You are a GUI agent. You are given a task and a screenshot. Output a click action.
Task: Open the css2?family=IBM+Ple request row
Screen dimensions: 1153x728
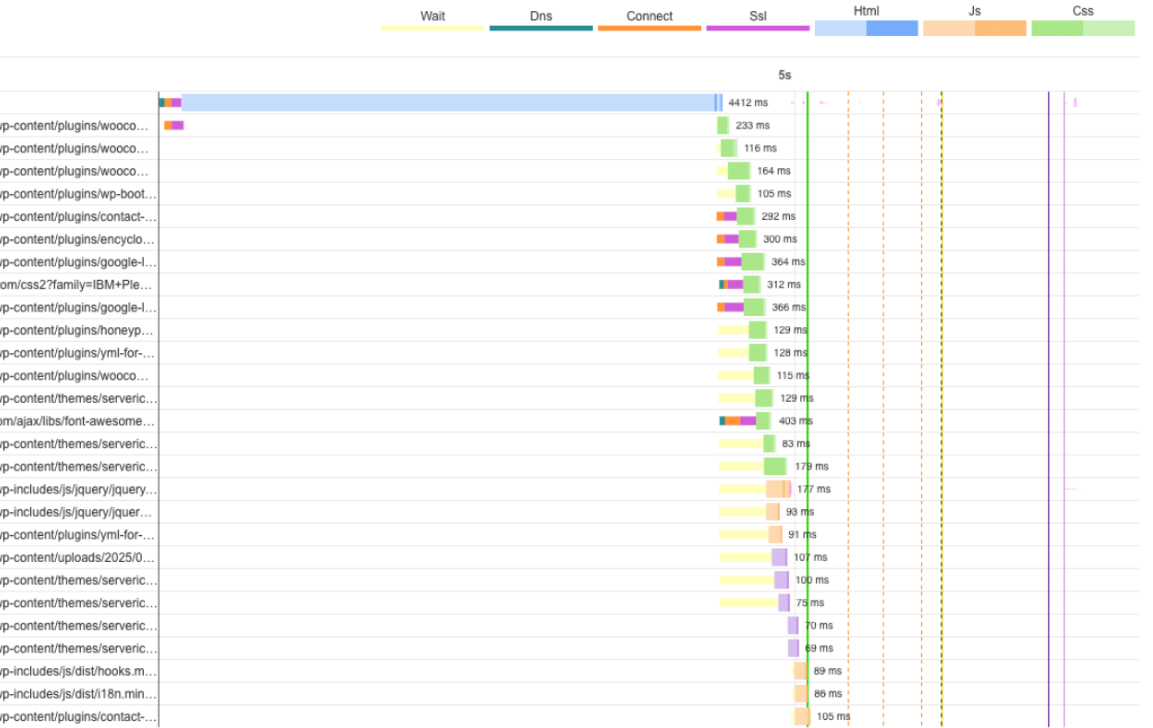[x=78, y=285]
